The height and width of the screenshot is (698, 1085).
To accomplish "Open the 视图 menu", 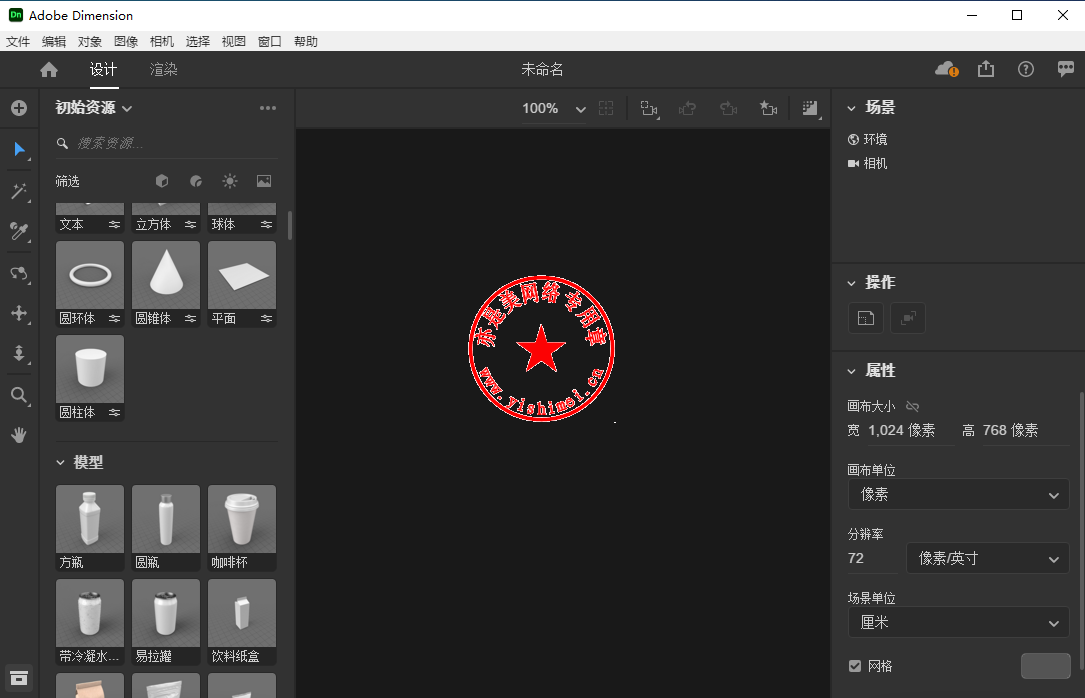I will pyautogui.click(x=234, y=42).
